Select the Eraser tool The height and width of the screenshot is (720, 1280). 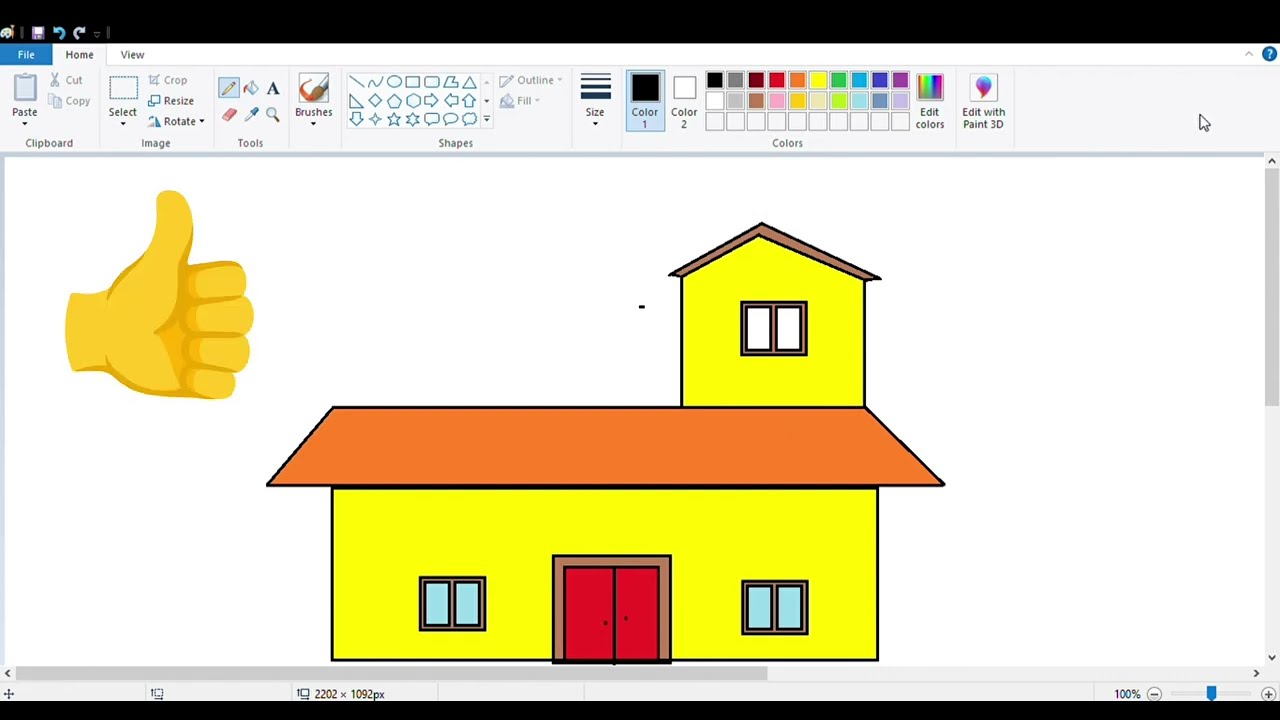(229, 114)
